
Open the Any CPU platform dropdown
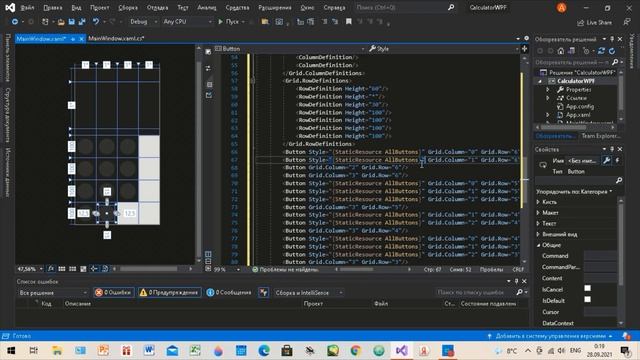click(187, 22)
